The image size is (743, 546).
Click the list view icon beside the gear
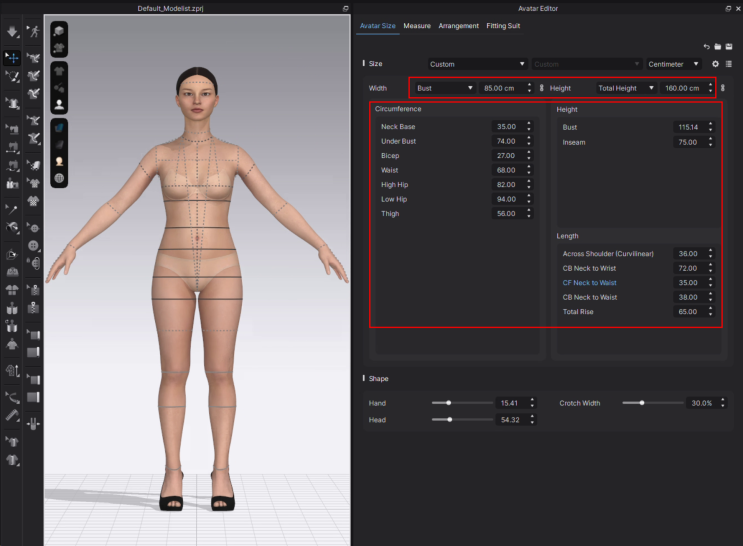coord(729,64)
